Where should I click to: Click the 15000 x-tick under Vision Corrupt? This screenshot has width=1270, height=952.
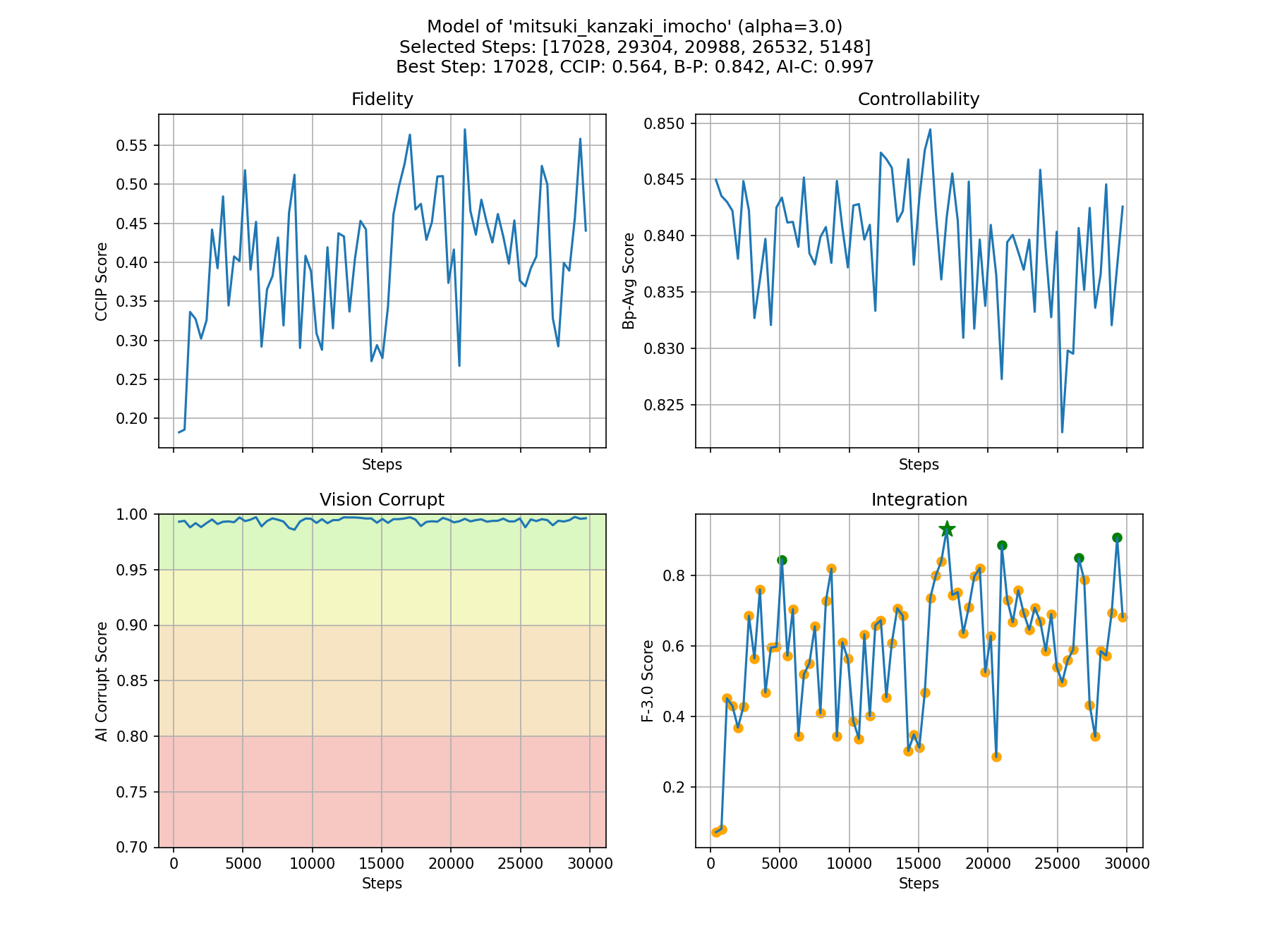382,862
